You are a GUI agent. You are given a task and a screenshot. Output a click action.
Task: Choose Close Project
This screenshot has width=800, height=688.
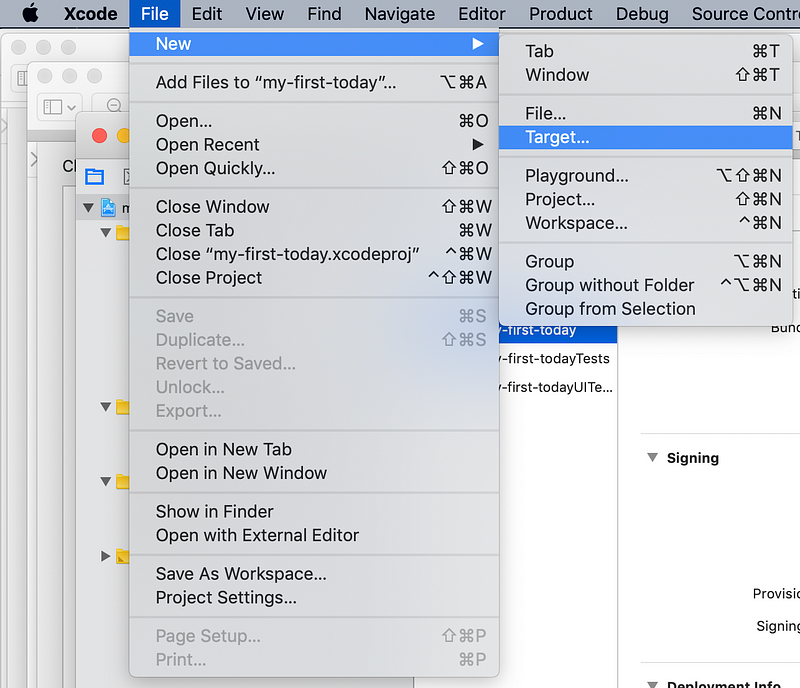(314, 278)
